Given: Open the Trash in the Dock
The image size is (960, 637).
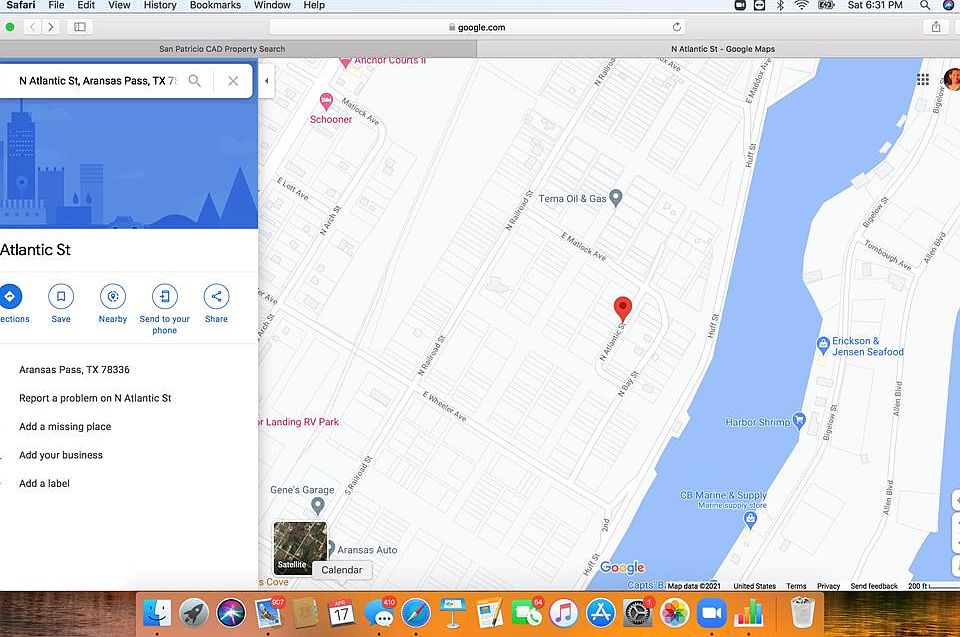Looking at the screenshot, I should pos(802,613).
